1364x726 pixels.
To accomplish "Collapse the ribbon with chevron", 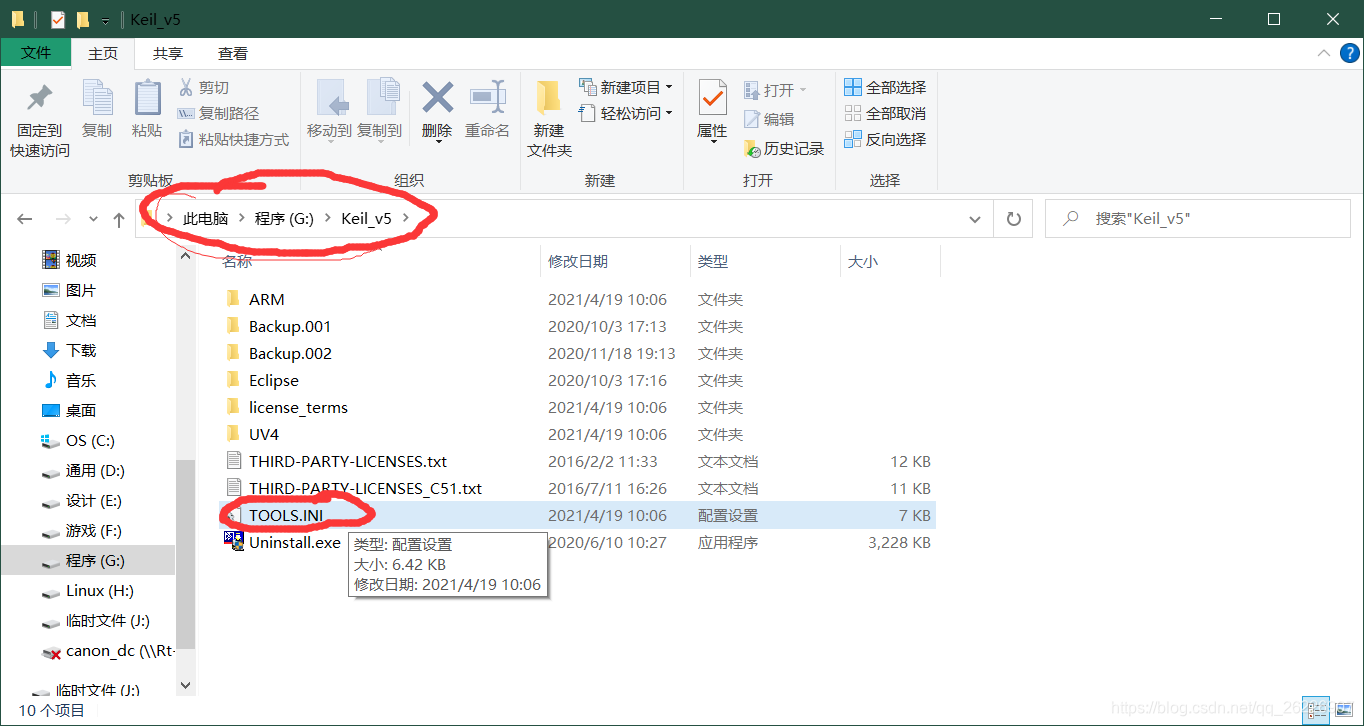I will 1323,54.
